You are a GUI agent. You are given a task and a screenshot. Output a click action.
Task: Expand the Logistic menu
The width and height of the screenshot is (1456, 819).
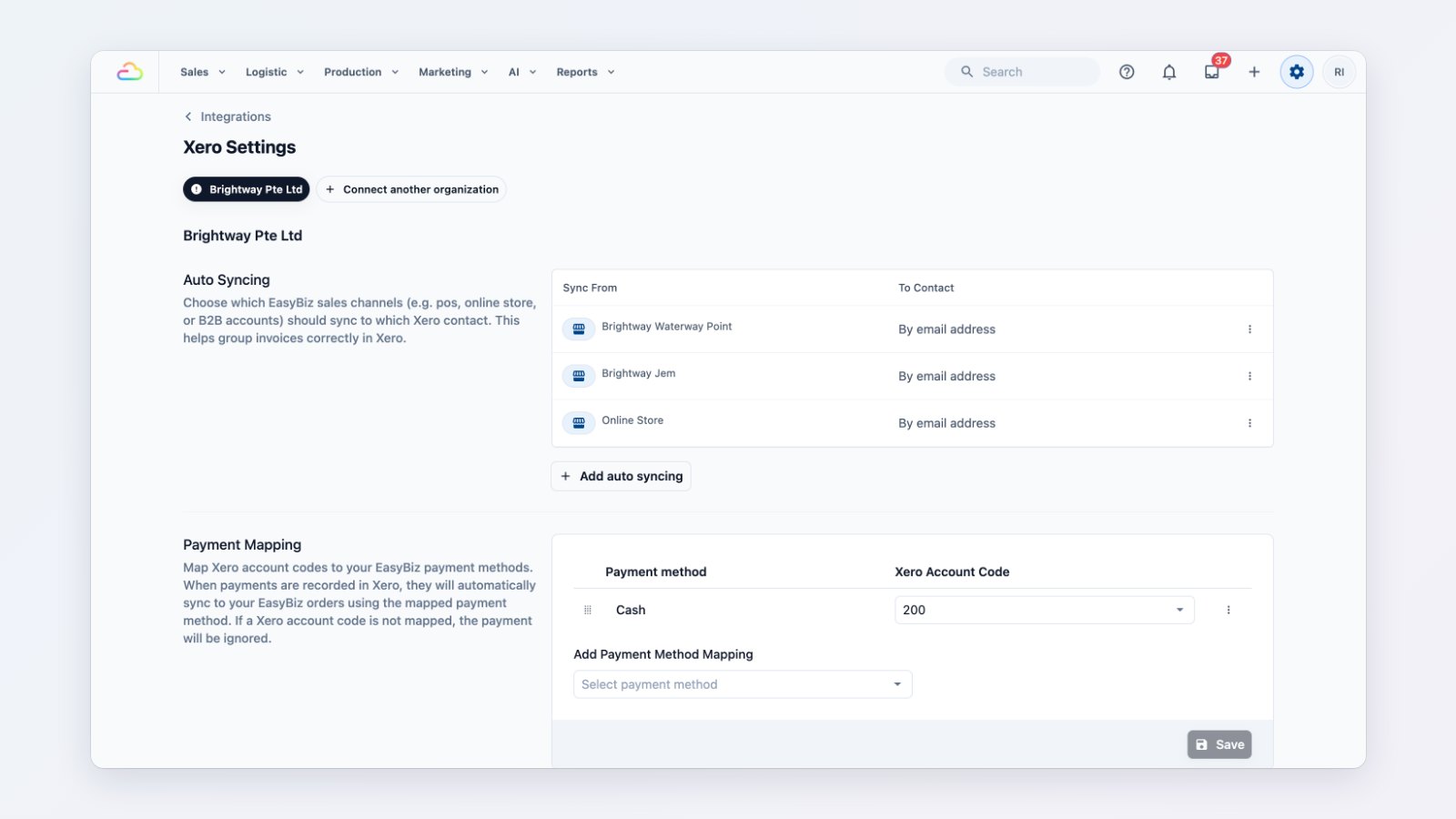(x=275, y=72)
